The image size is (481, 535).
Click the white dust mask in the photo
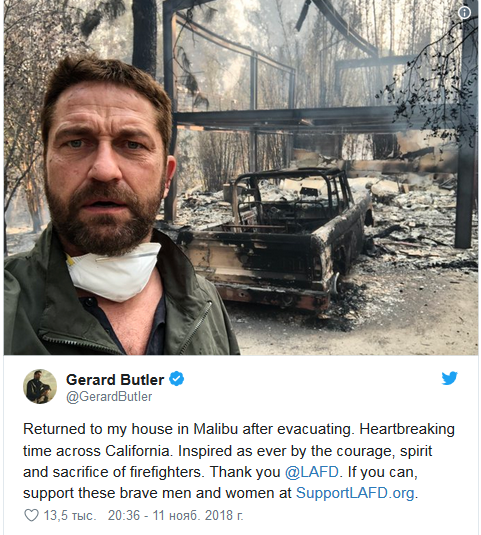click(x=113, y=272)
